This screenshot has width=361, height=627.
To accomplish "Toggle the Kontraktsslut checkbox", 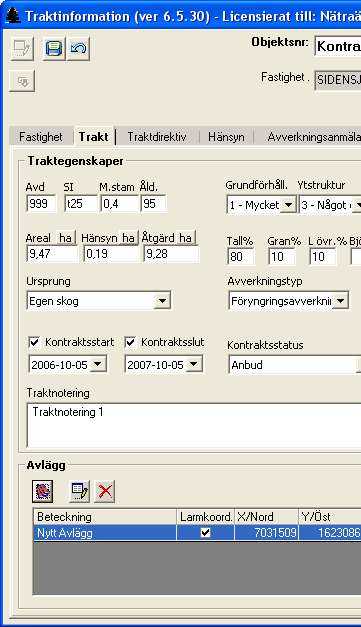I will [x=130, y=342].
